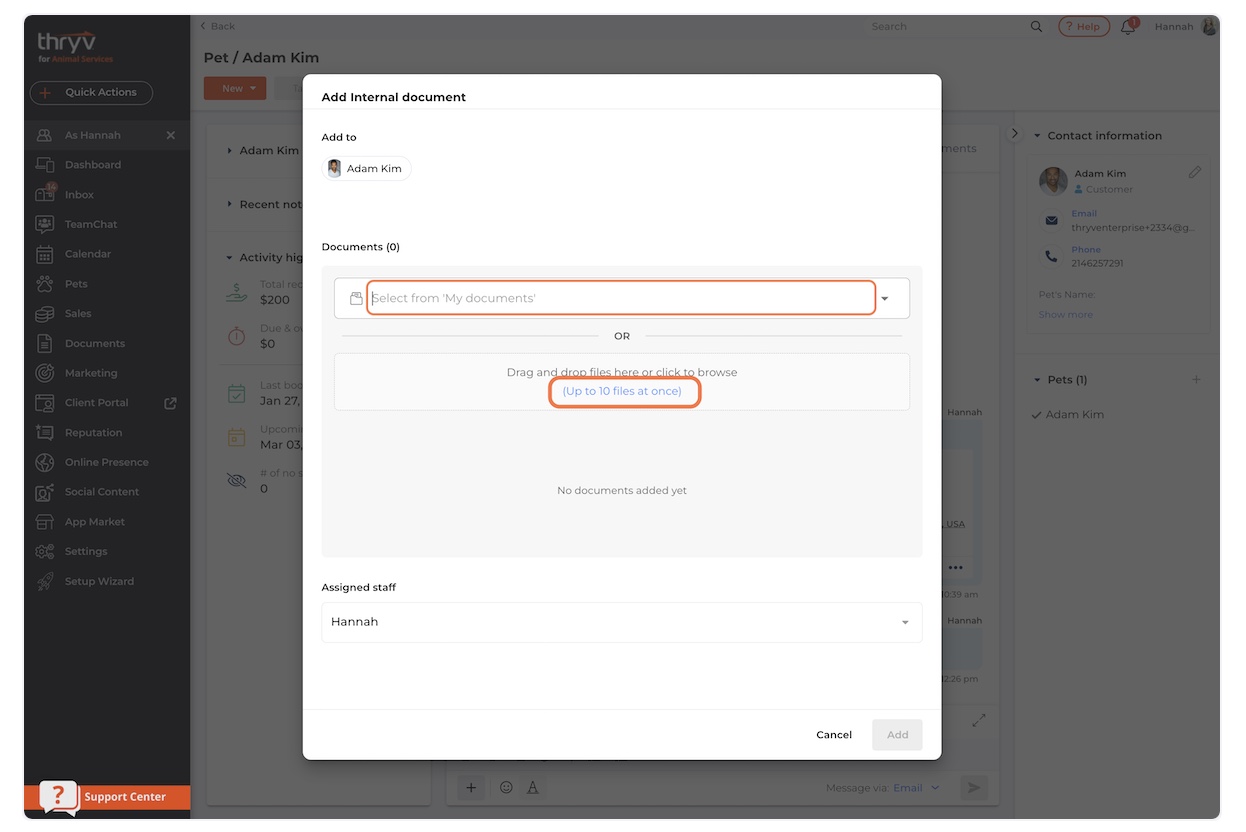1246x832 pixels.
Task: Click the pencil icon to edit contact
Action: (1194, 173)
